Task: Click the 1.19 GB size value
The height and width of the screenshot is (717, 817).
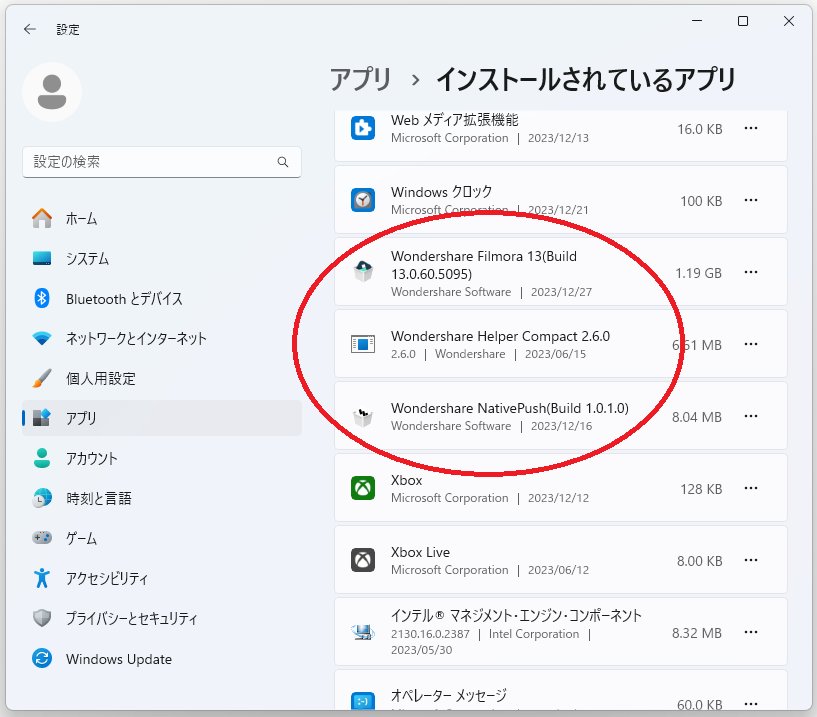Action: [699, 274]
